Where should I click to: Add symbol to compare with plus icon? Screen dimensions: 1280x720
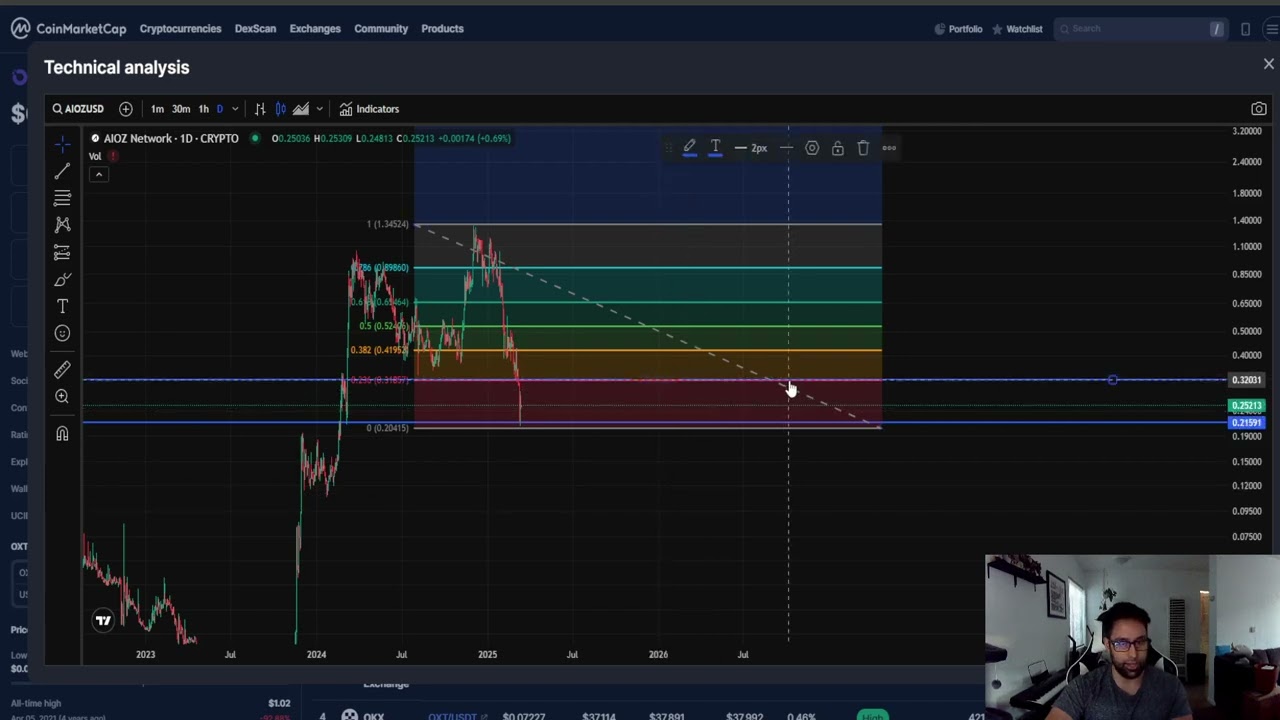pos(126,109)
